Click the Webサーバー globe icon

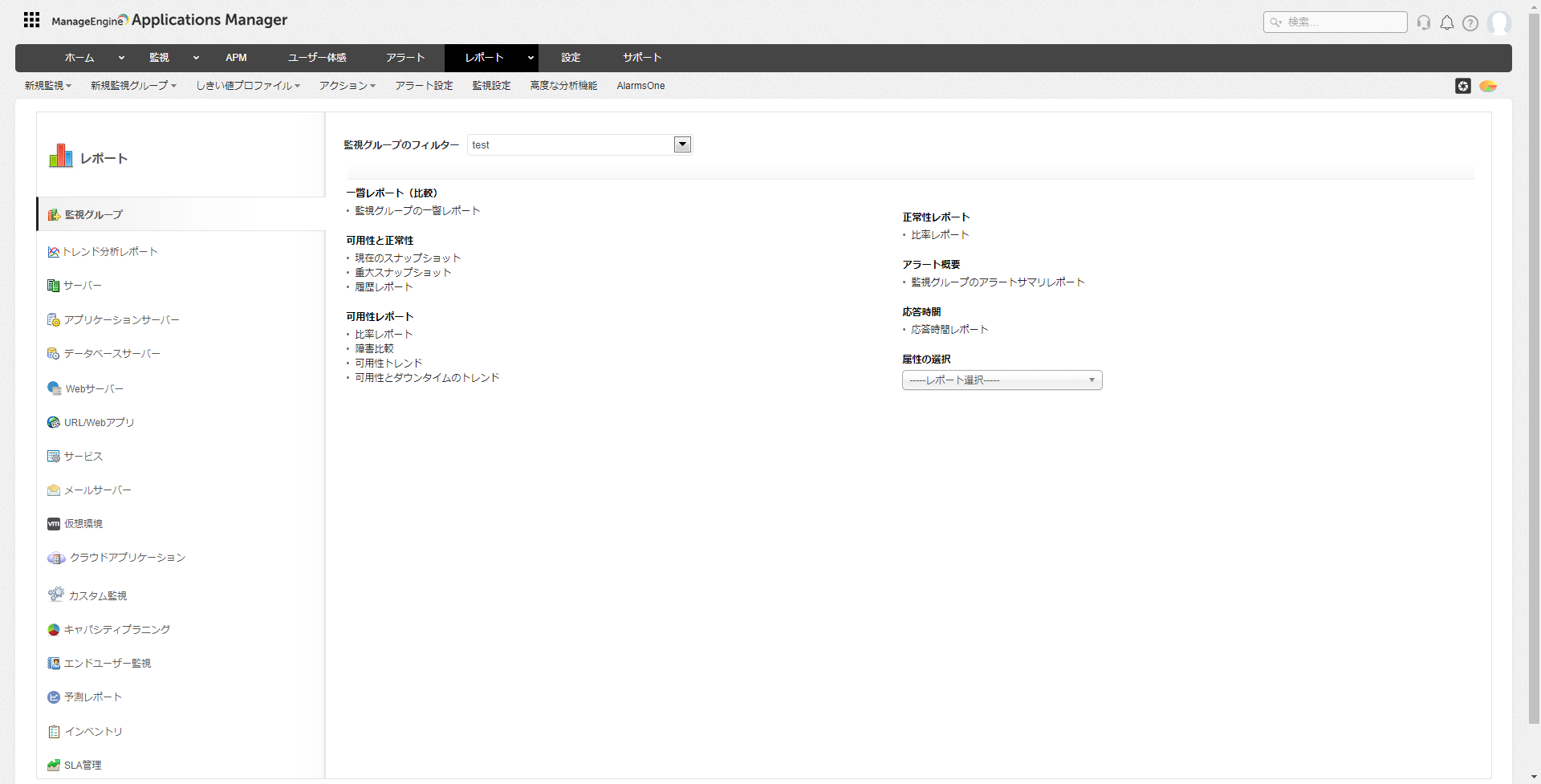[55, 388]
